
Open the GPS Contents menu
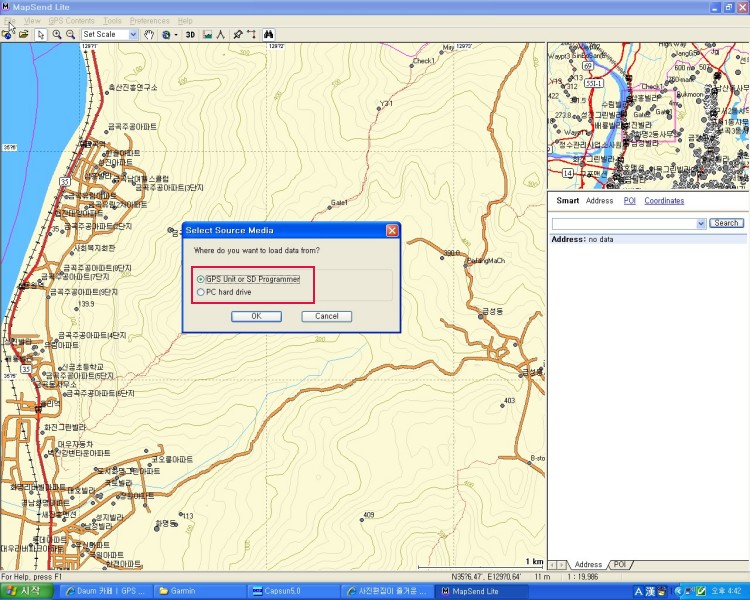72,21
